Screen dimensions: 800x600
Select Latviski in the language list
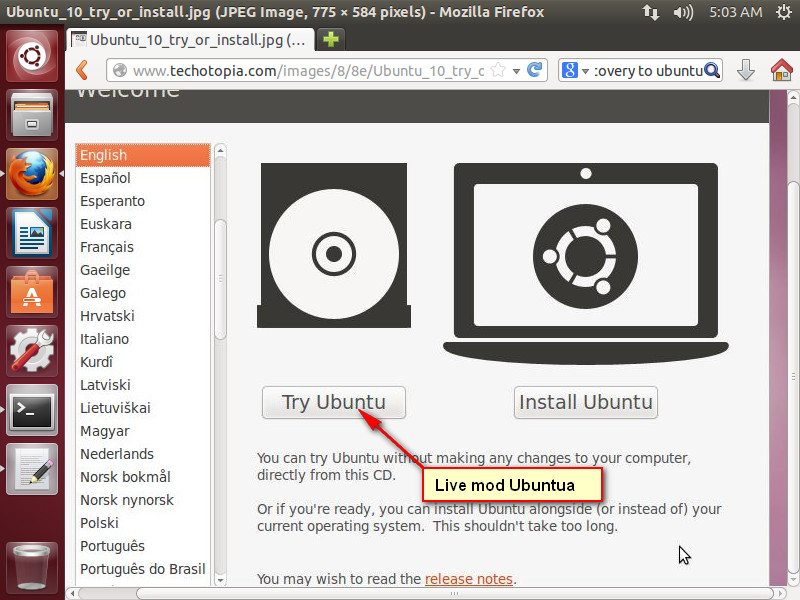[143, 385]
